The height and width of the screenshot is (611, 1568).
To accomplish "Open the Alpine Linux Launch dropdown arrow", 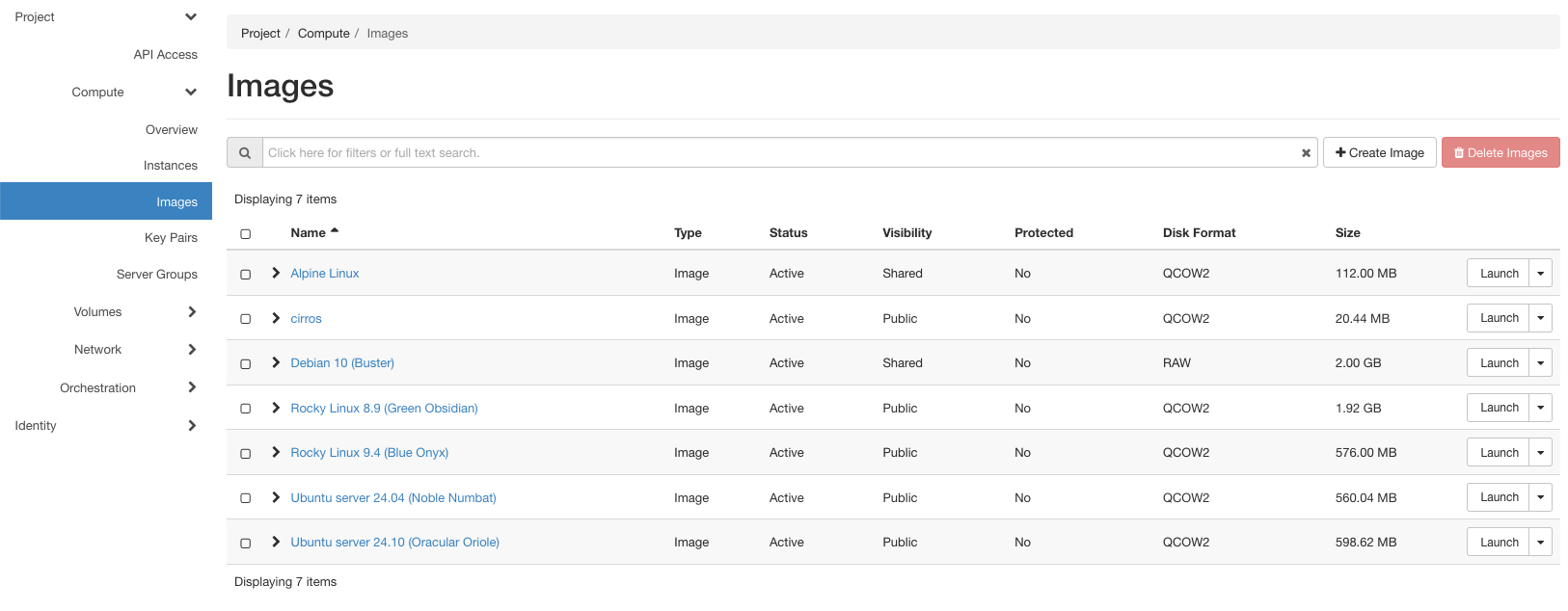I will 1541,274.
